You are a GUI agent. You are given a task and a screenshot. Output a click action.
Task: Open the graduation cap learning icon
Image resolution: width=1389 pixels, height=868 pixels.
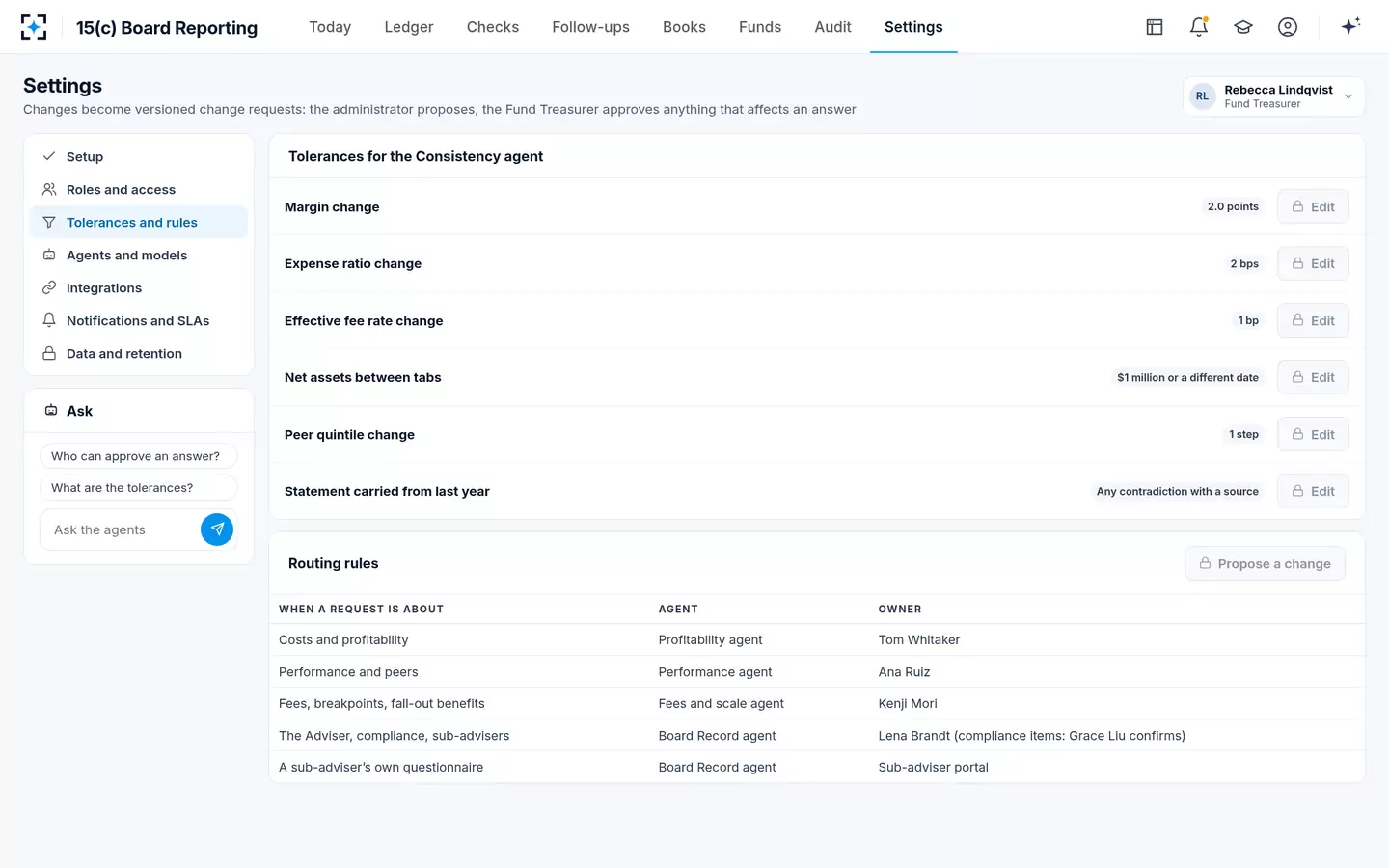pos(1243,27)
